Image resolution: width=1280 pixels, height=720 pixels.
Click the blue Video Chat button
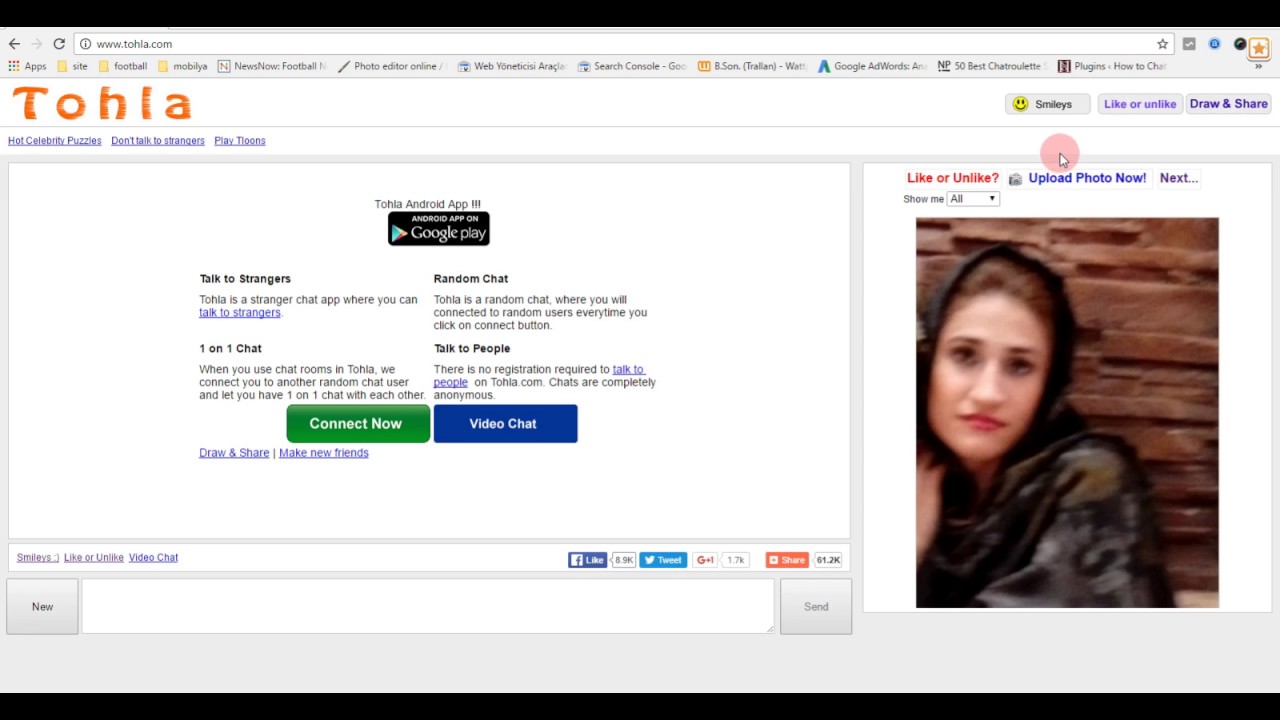coord(505,424)
